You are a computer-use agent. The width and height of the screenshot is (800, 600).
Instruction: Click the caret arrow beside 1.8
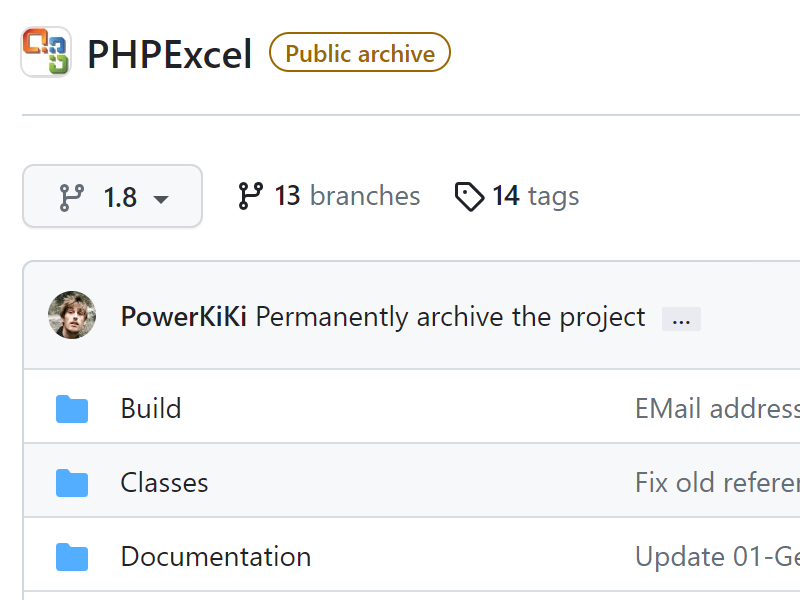tap(161, 199)
